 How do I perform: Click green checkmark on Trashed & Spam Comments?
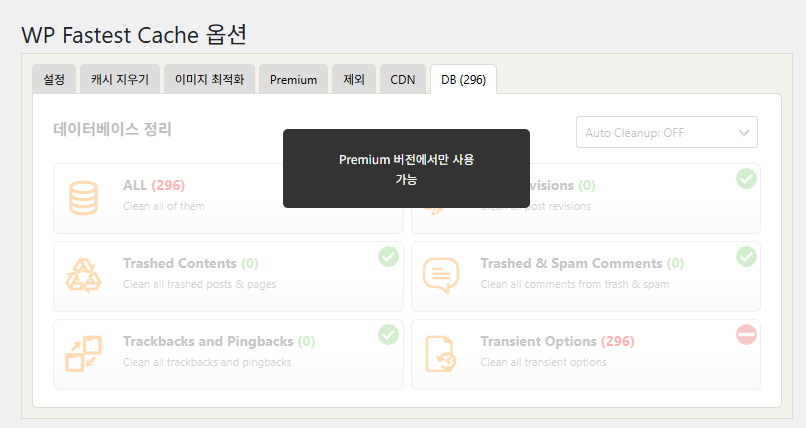click(x=746, y=256)
